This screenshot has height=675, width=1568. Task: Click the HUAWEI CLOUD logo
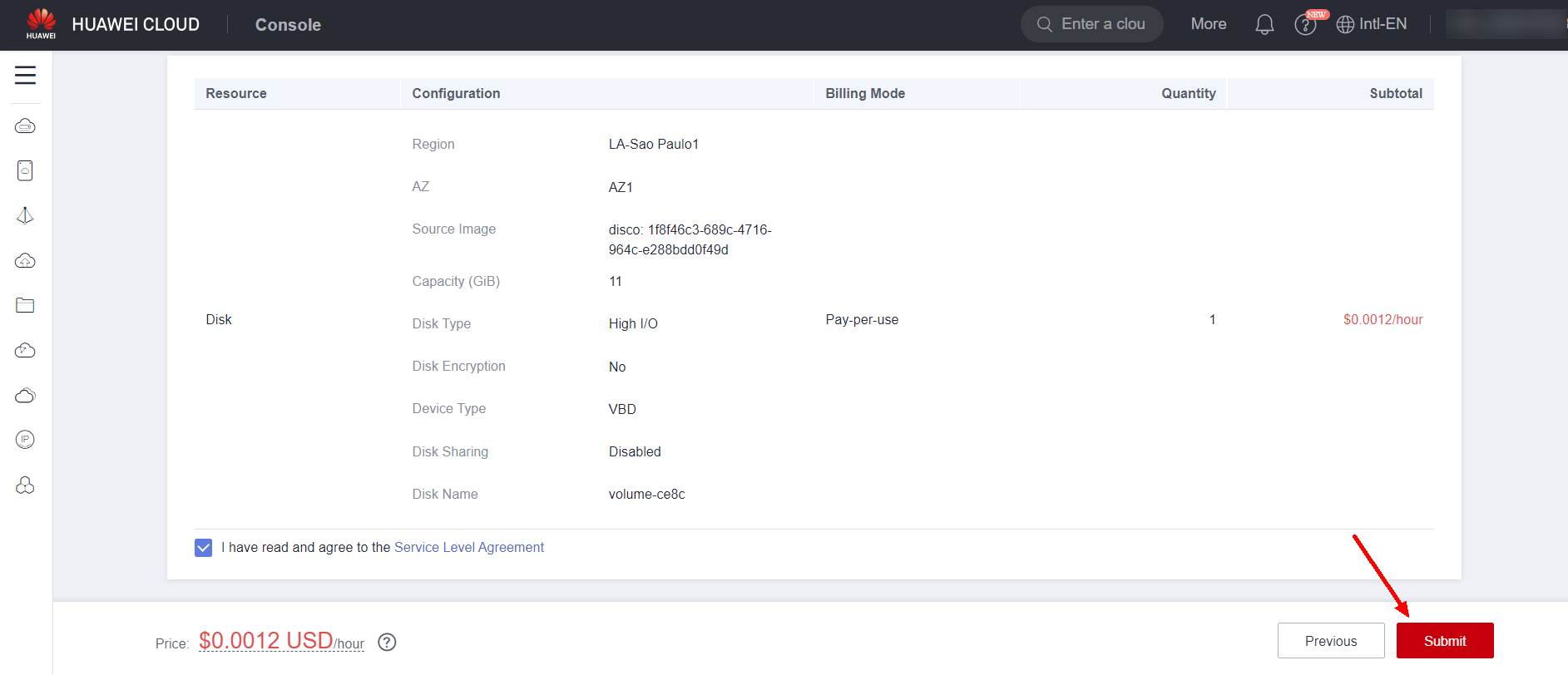point(113,25)
